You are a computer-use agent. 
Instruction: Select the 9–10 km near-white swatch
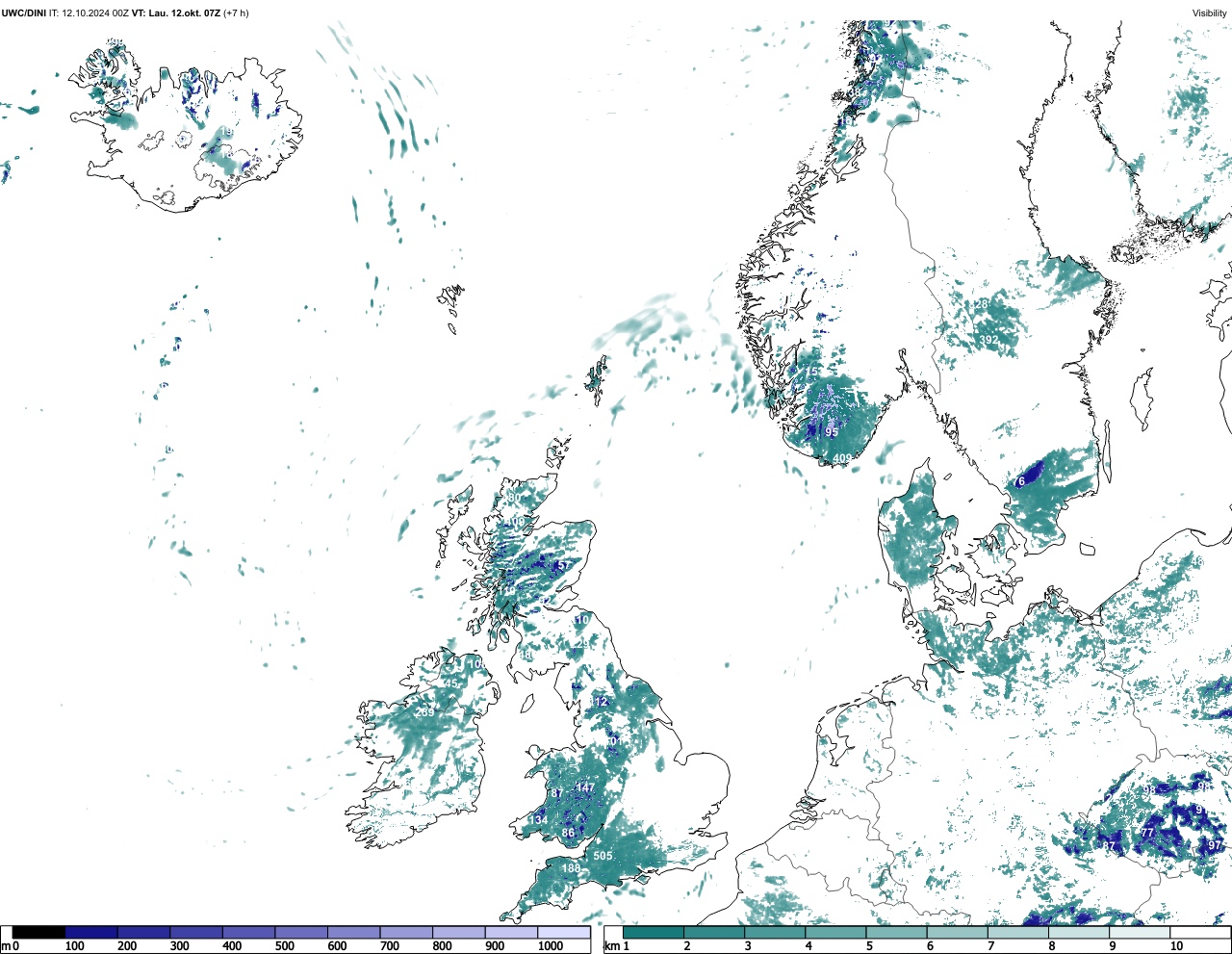(1140, 932)
